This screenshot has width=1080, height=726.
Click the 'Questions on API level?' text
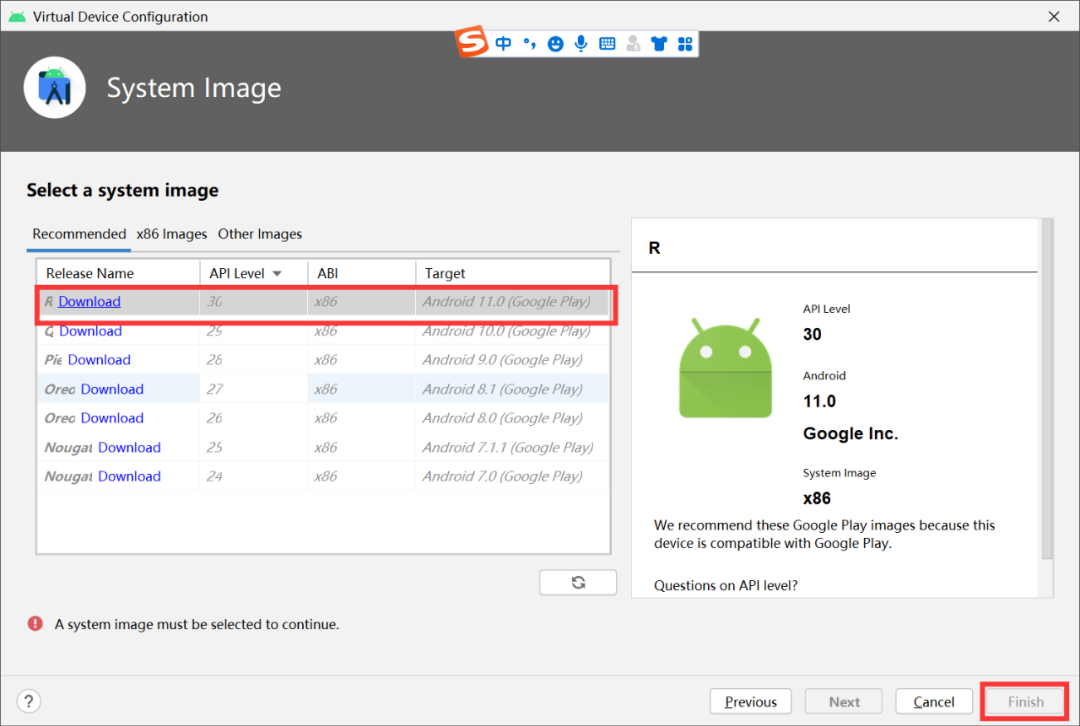[x=725, y=585]
